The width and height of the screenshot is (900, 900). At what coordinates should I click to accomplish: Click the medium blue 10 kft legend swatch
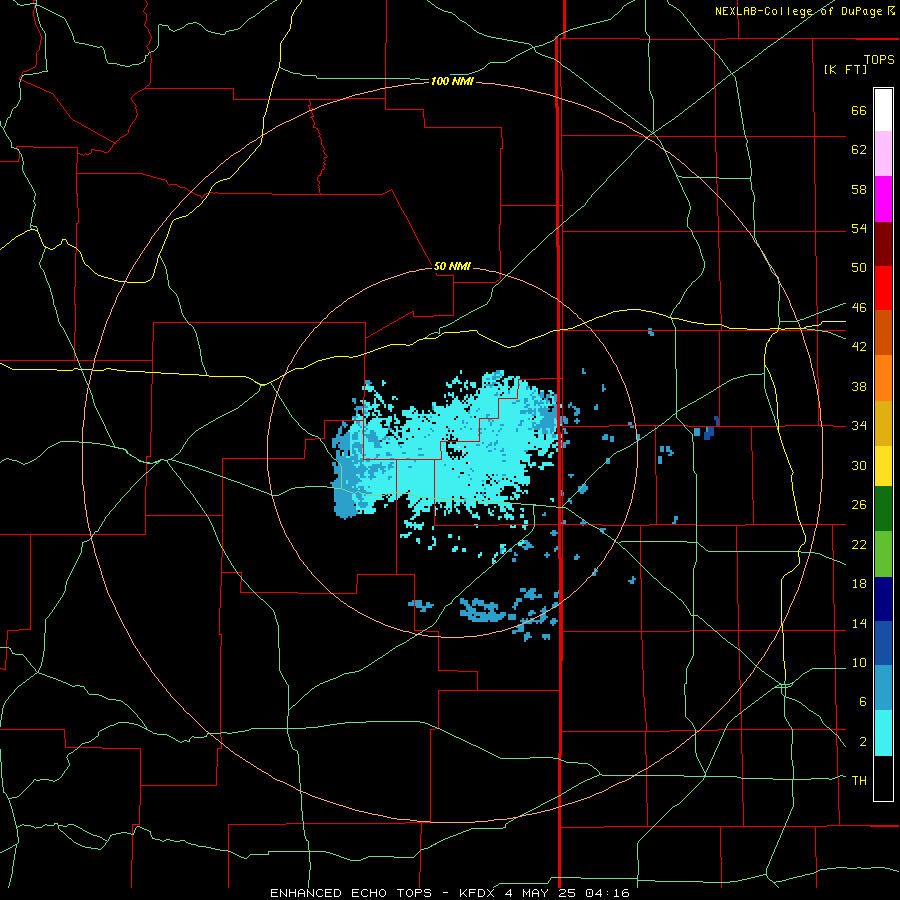coord(883,643)
